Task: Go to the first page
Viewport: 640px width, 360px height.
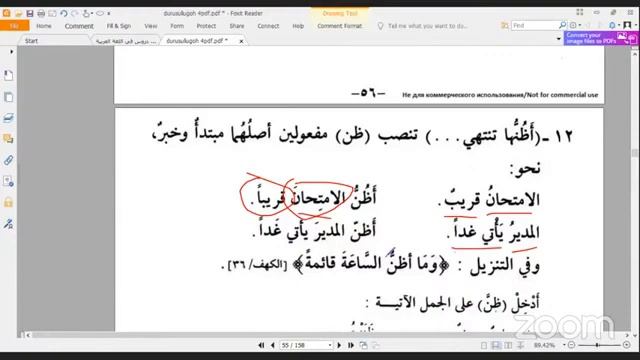Action: tap(261, 345)
